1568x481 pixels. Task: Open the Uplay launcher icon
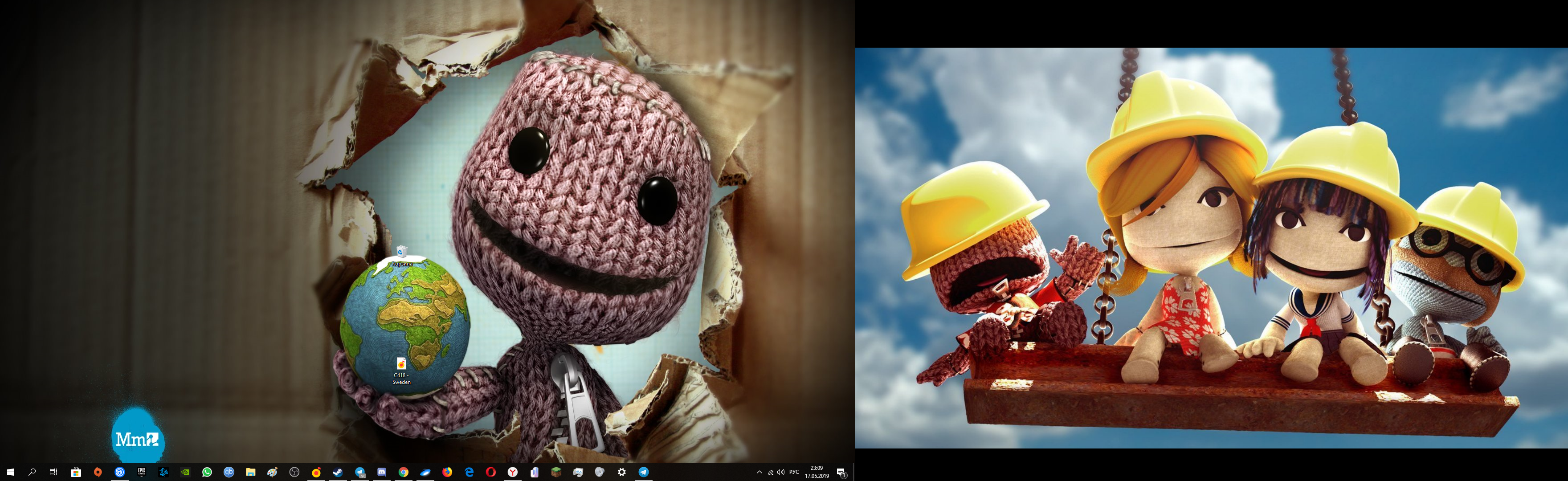pos(120,472)
